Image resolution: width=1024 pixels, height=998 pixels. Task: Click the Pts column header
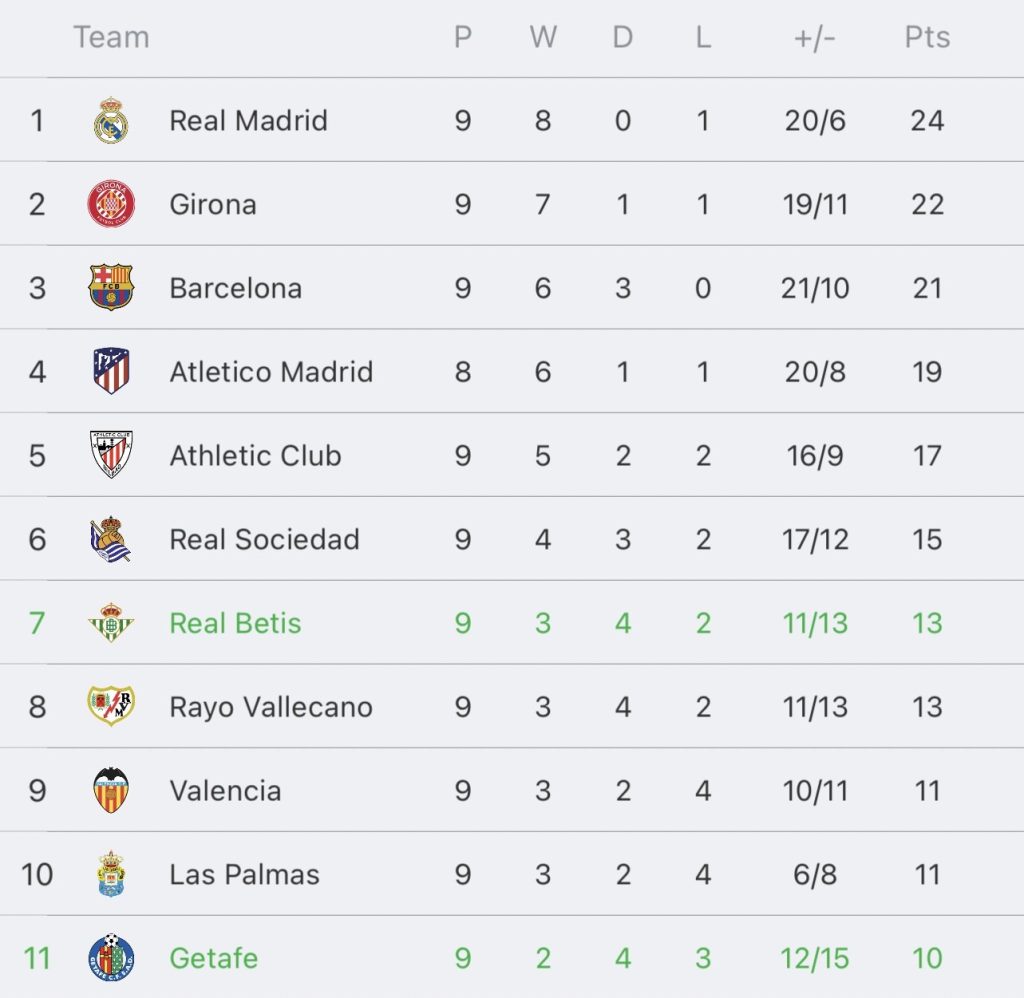point(927,37)
